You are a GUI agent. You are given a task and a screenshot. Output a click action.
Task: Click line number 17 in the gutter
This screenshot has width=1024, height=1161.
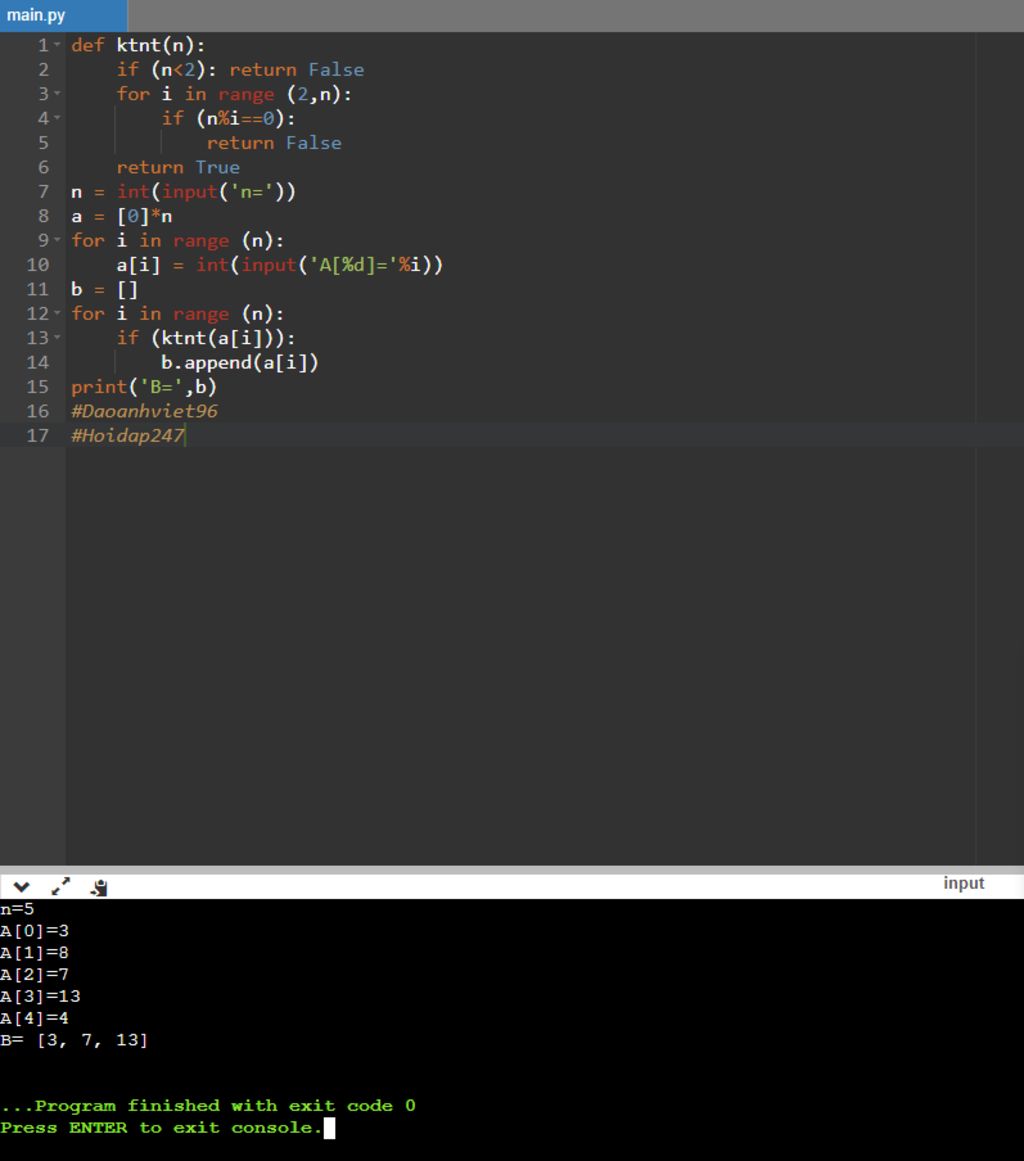coord(38,436)
